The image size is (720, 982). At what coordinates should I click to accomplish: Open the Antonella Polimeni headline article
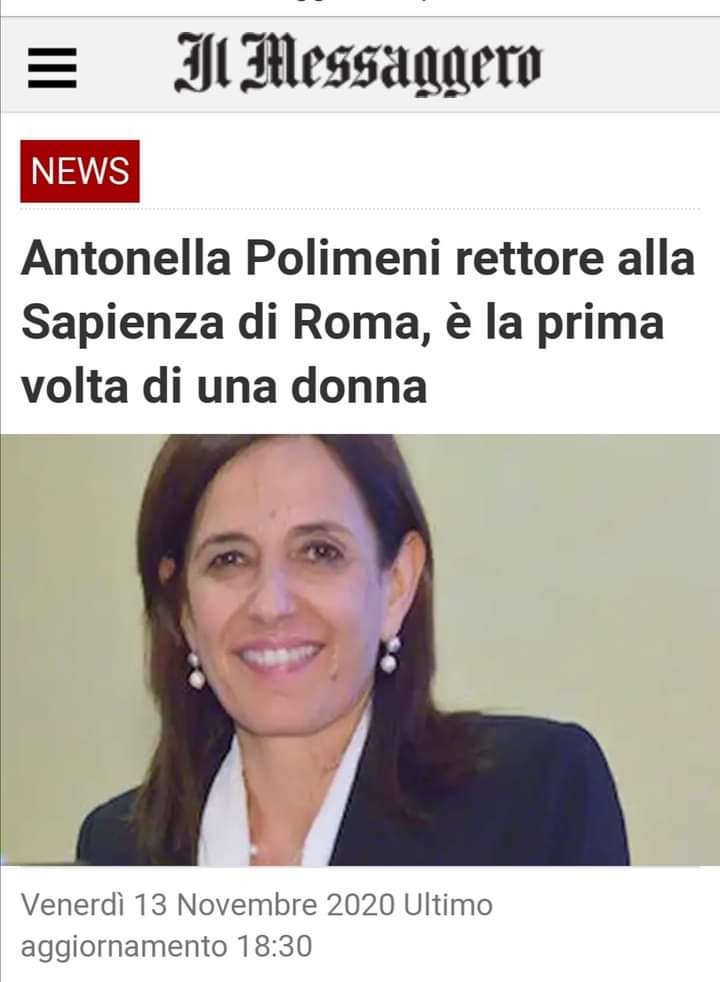coord(358,321)
